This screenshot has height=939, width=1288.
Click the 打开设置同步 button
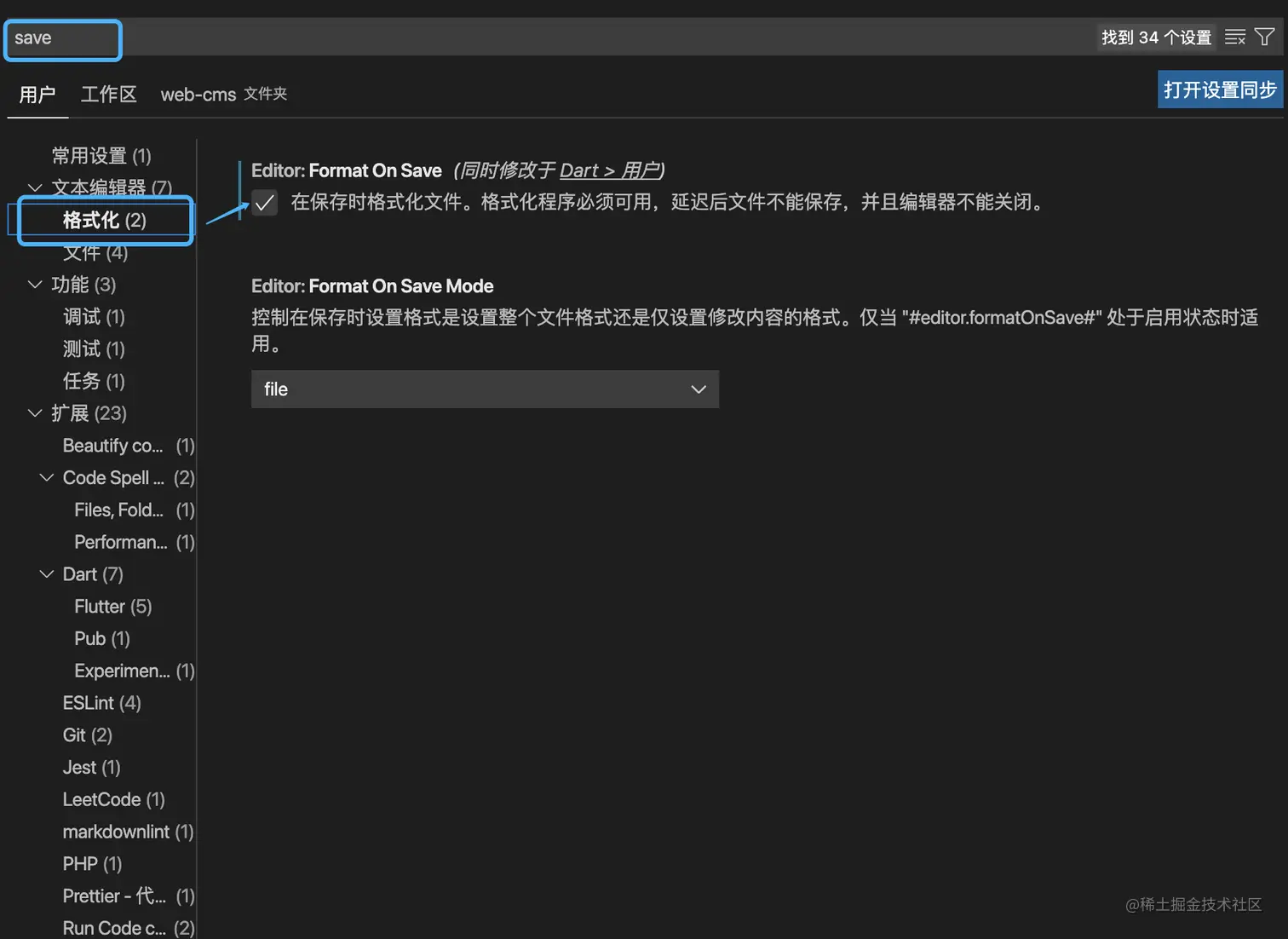pos(1220,89)
